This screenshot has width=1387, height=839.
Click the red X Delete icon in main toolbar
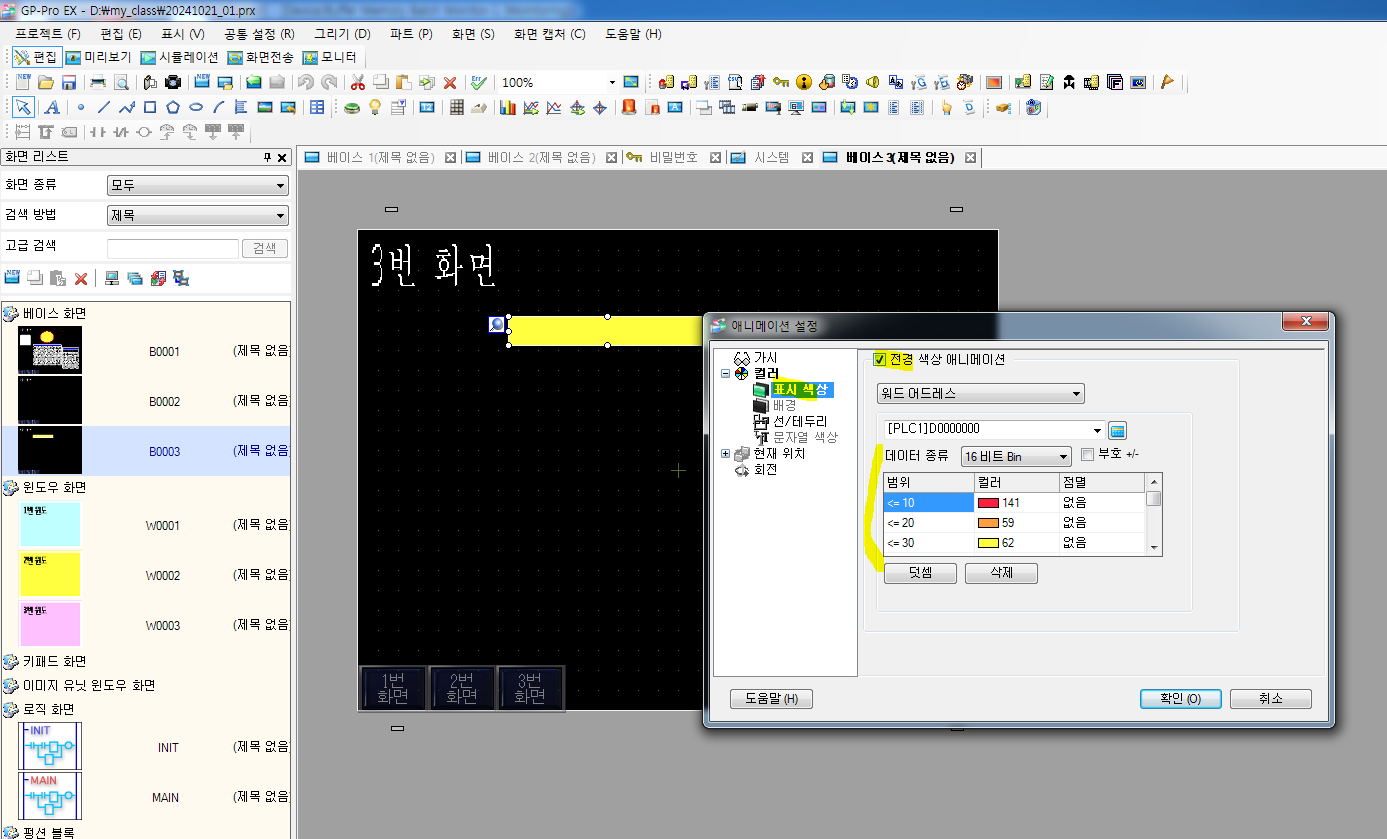coord(450,82)
